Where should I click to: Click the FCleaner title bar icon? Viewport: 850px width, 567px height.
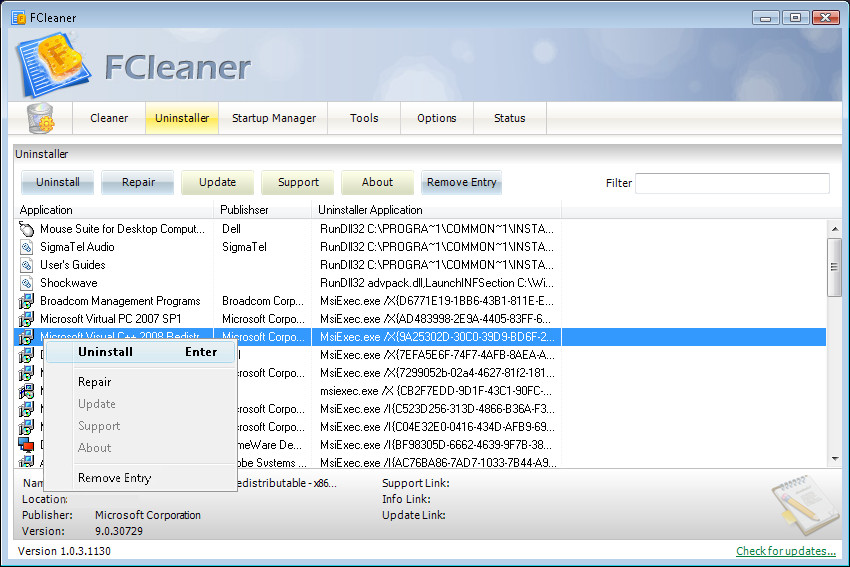coord(18,18)
